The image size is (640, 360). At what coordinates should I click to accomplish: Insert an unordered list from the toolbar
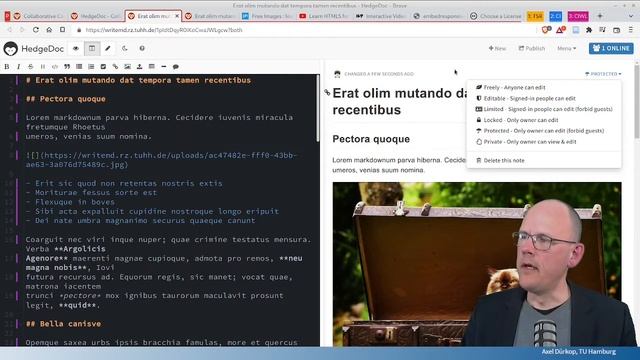(79, 67)
